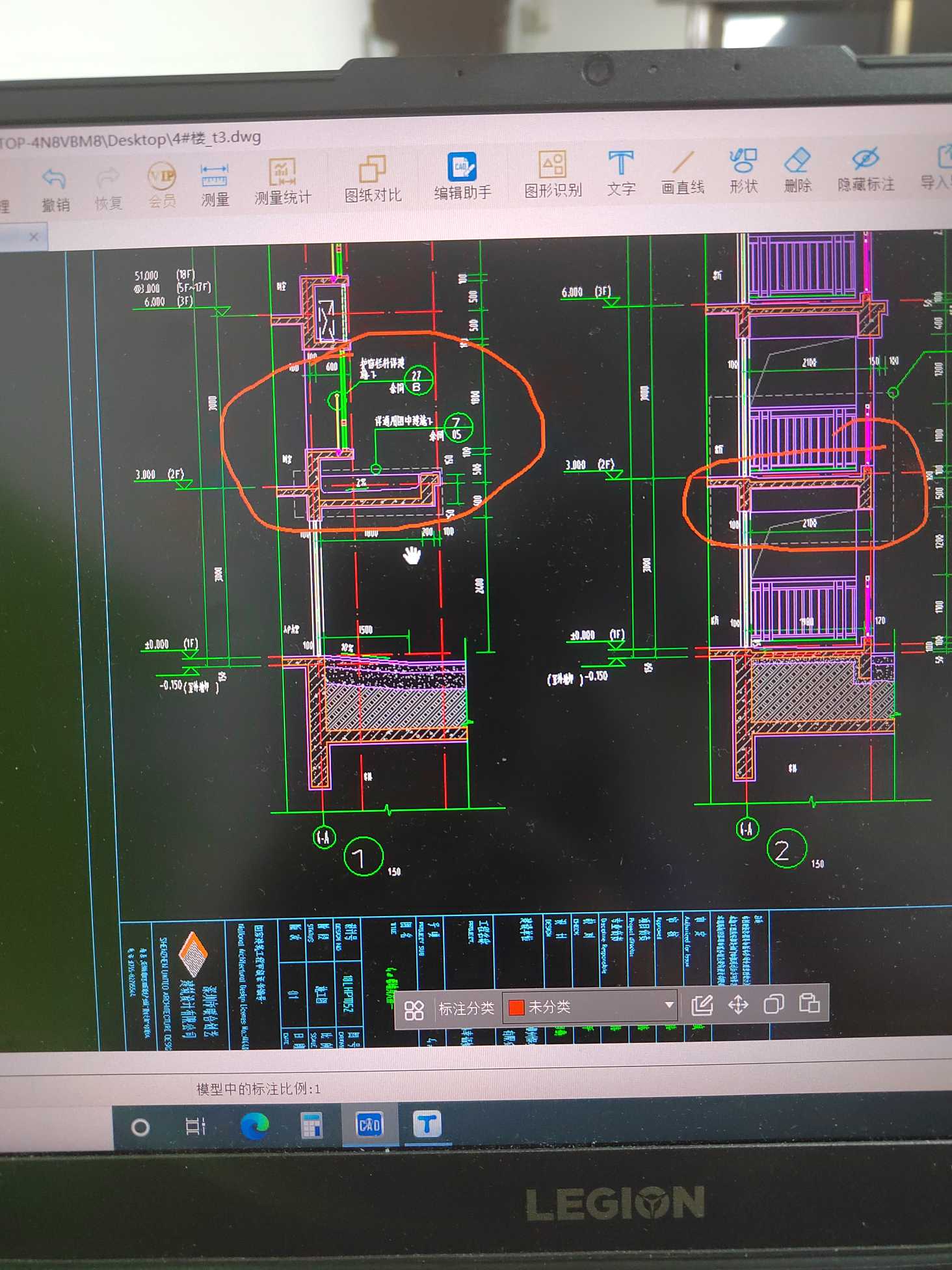Click the copy annotation icon

pos(773,1004)
